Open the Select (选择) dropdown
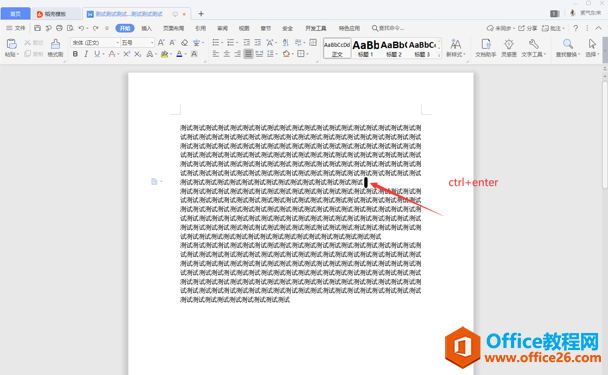Image resolution: width=608 pixels, height=375 pixels. (x=592, y=48)
